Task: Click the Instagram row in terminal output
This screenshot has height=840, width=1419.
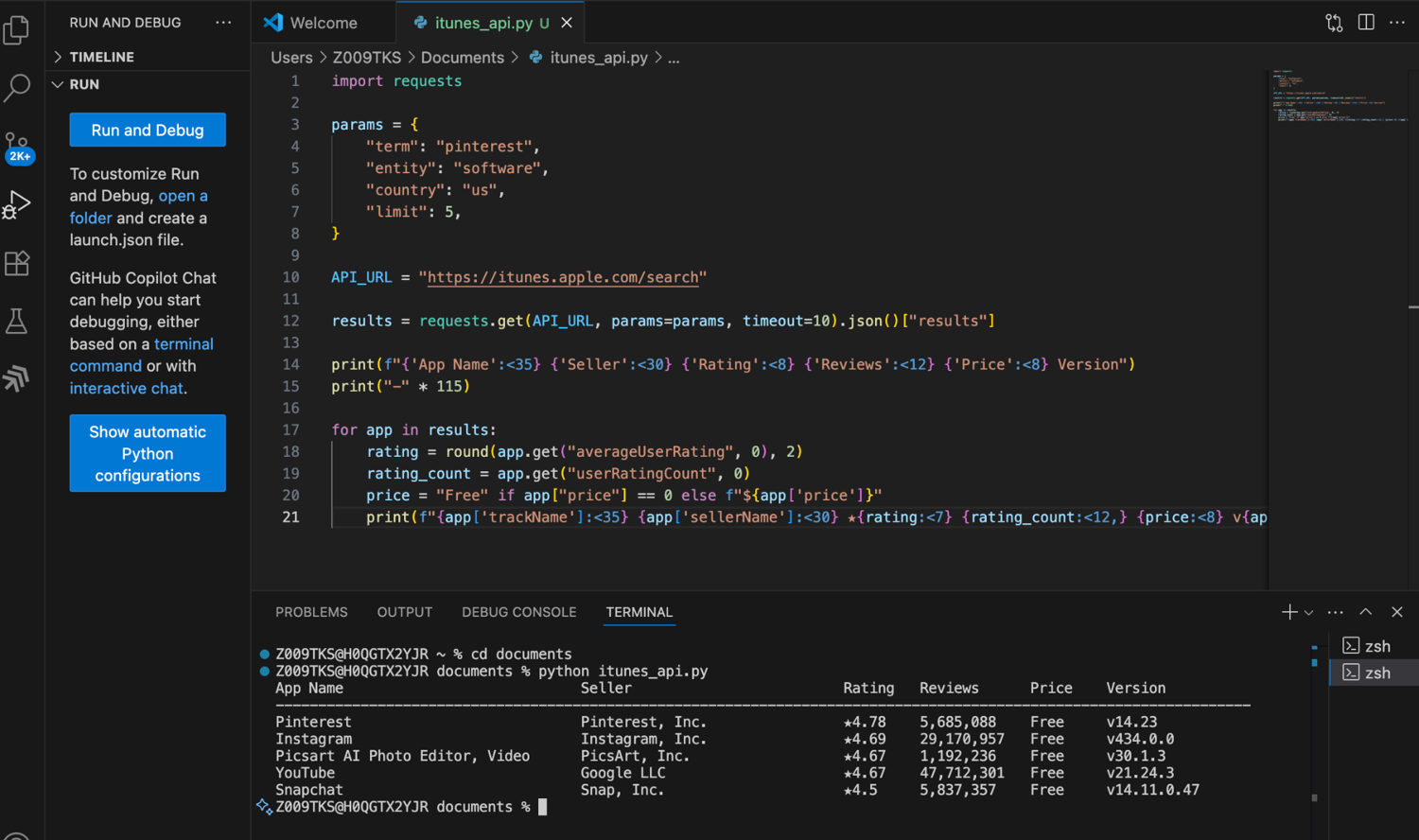Action: coord(725,739)
